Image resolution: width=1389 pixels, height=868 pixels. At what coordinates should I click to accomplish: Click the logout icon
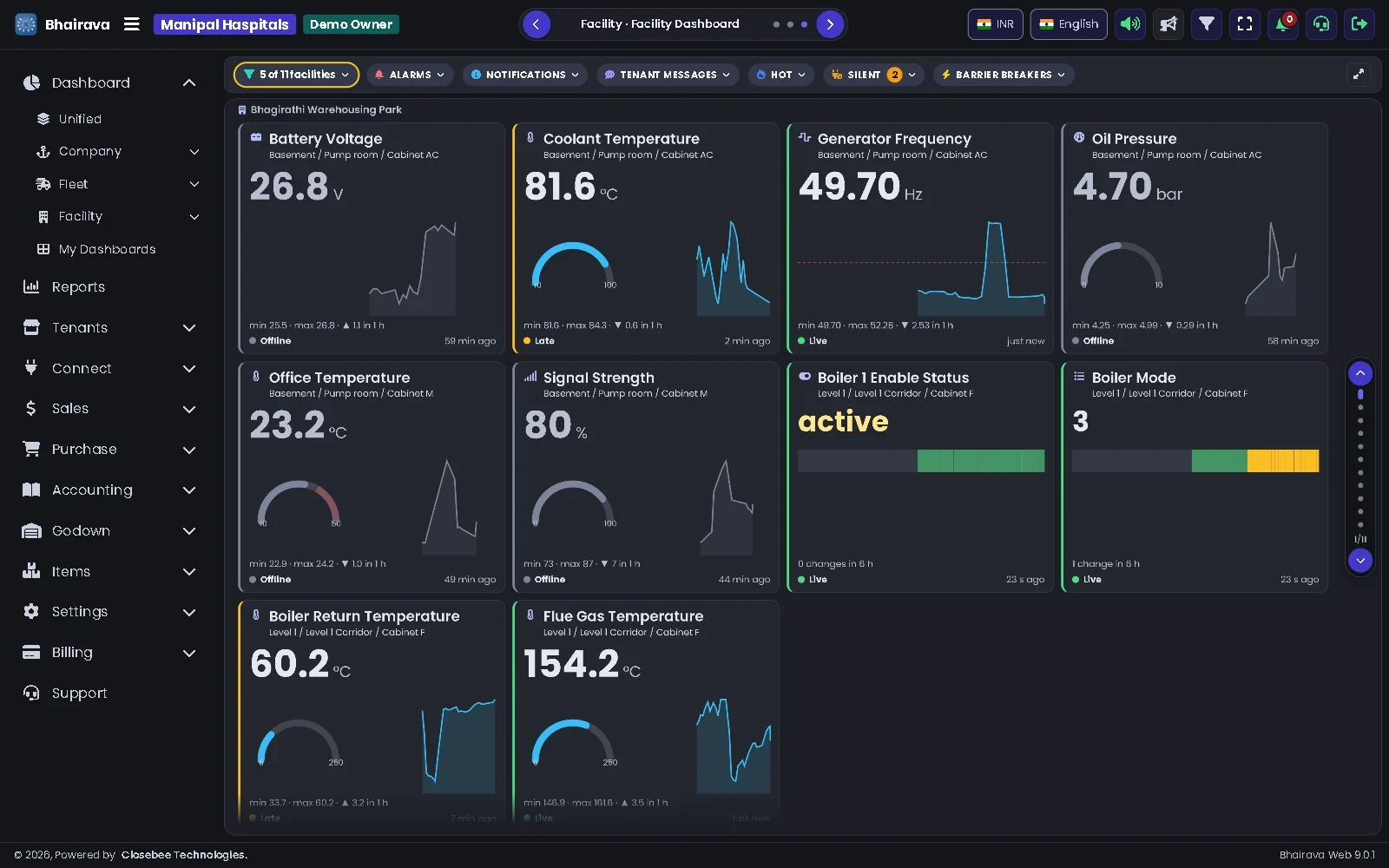click(x=1359, y=24)
